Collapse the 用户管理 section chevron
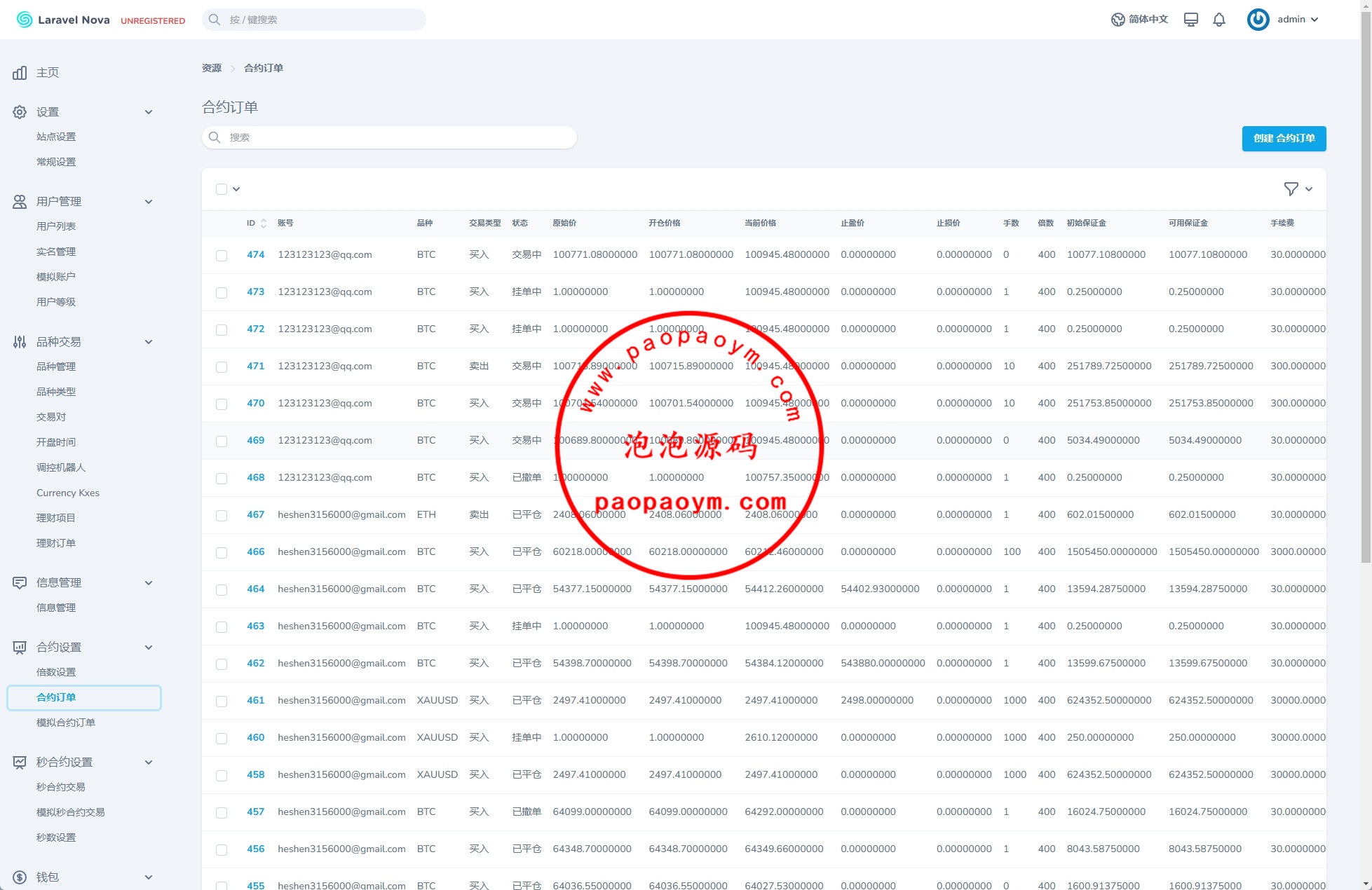Screen dimensions: 1372x890 click(x=149, y=202)
